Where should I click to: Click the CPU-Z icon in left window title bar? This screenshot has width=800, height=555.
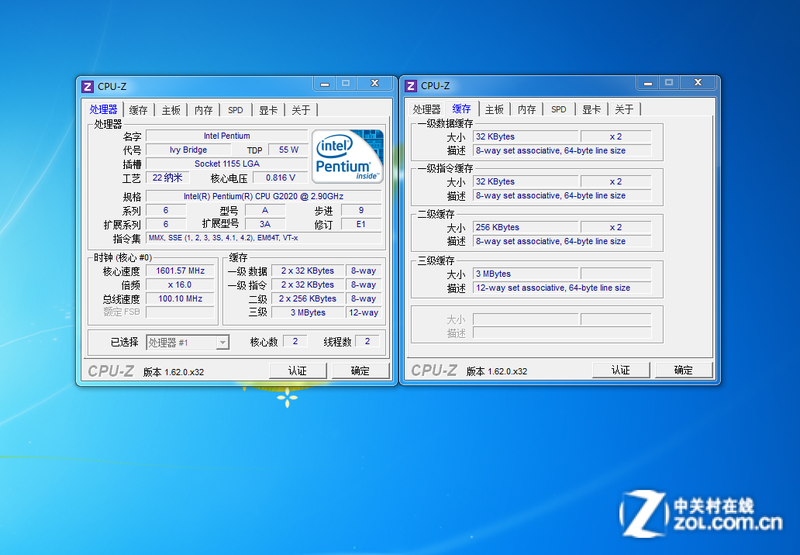[x=88, y=86]
